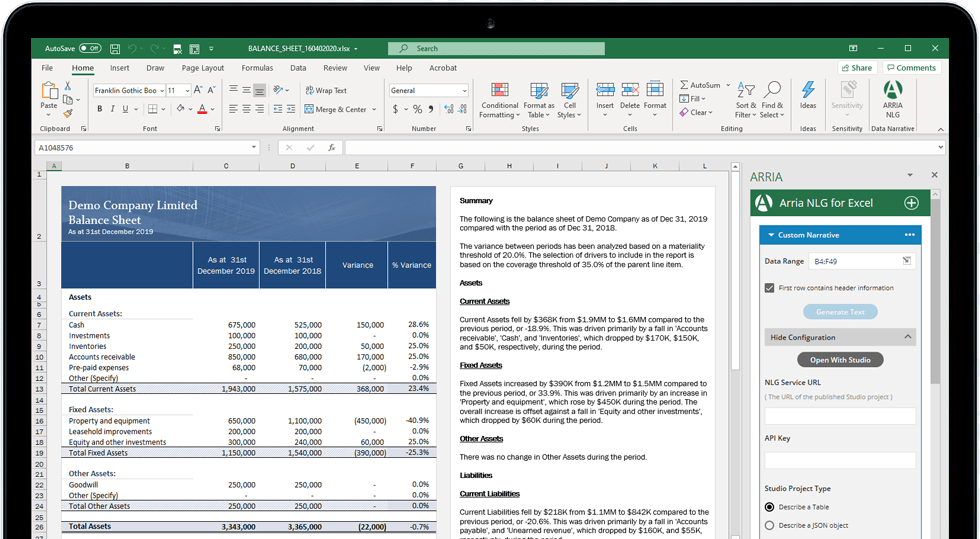The image size is (980, 539).
Task: Uncheck 'First row contains header information'
Action: [x=769, y=288]
